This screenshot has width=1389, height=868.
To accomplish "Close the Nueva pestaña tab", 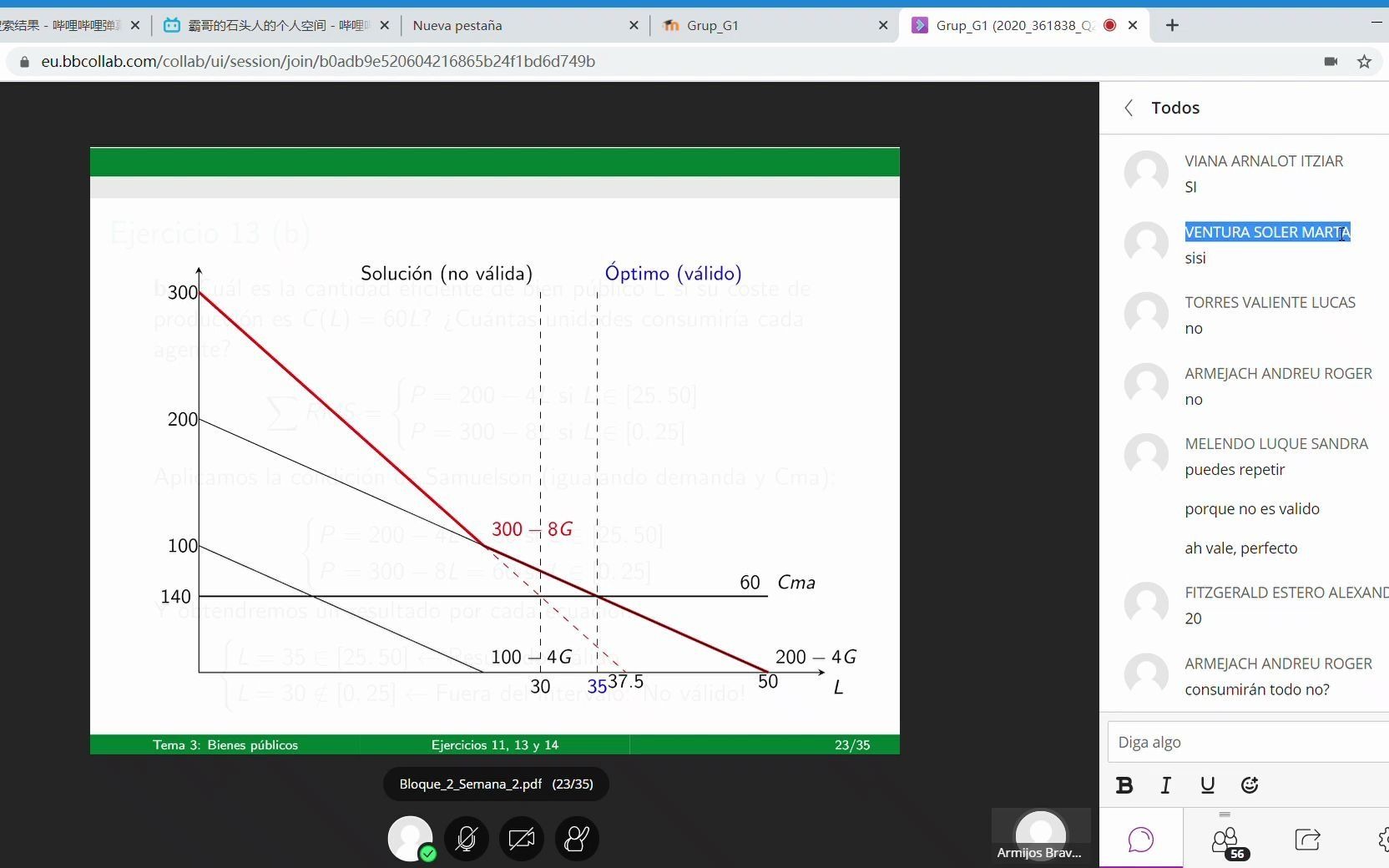I will click(x=634, y=25).
